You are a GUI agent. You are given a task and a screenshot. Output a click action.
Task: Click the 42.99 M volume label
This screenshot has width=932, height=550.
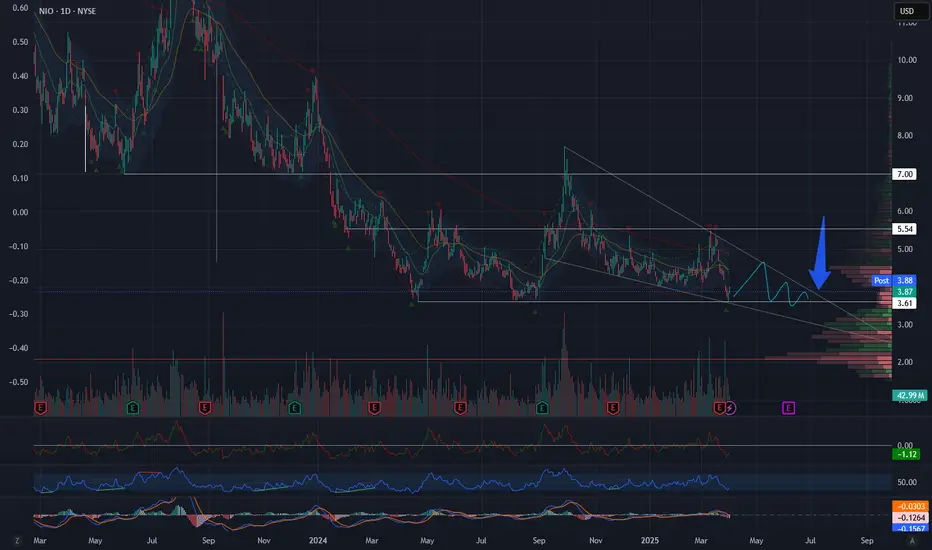[909, 395]
